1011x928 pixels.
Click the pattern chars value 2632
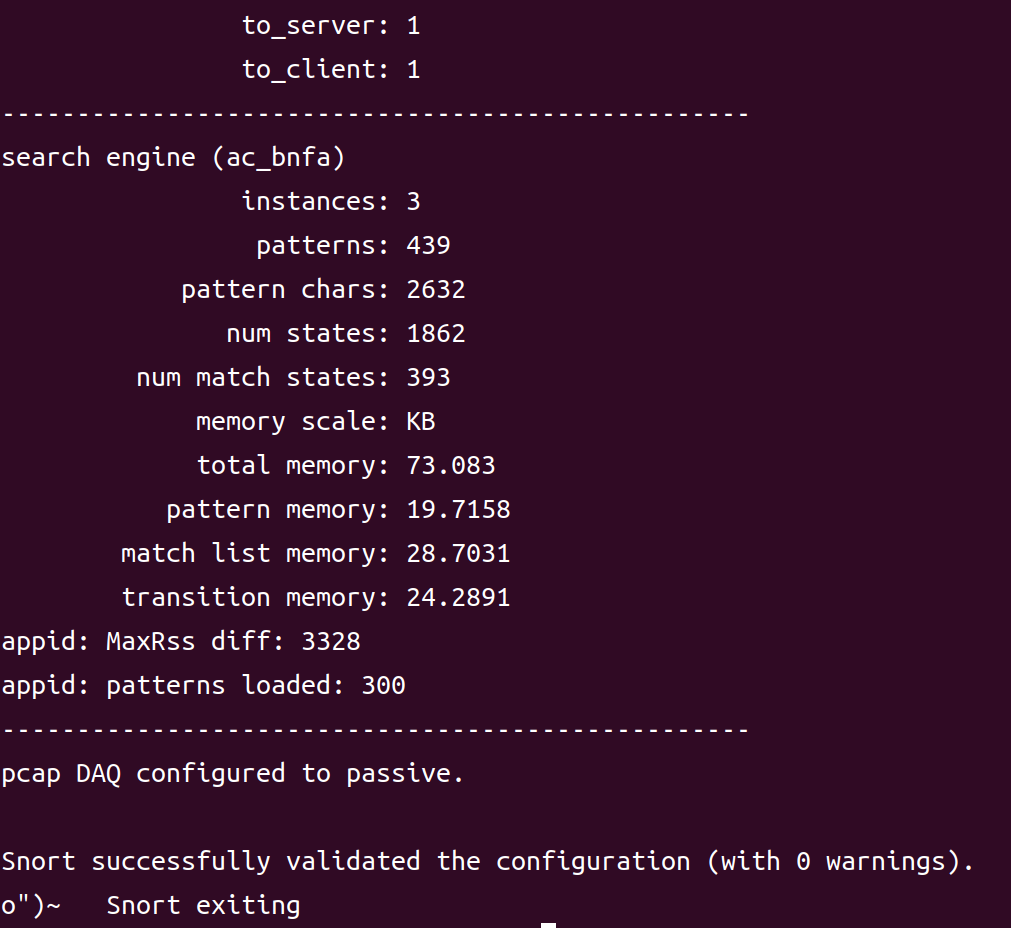point(436,290)
